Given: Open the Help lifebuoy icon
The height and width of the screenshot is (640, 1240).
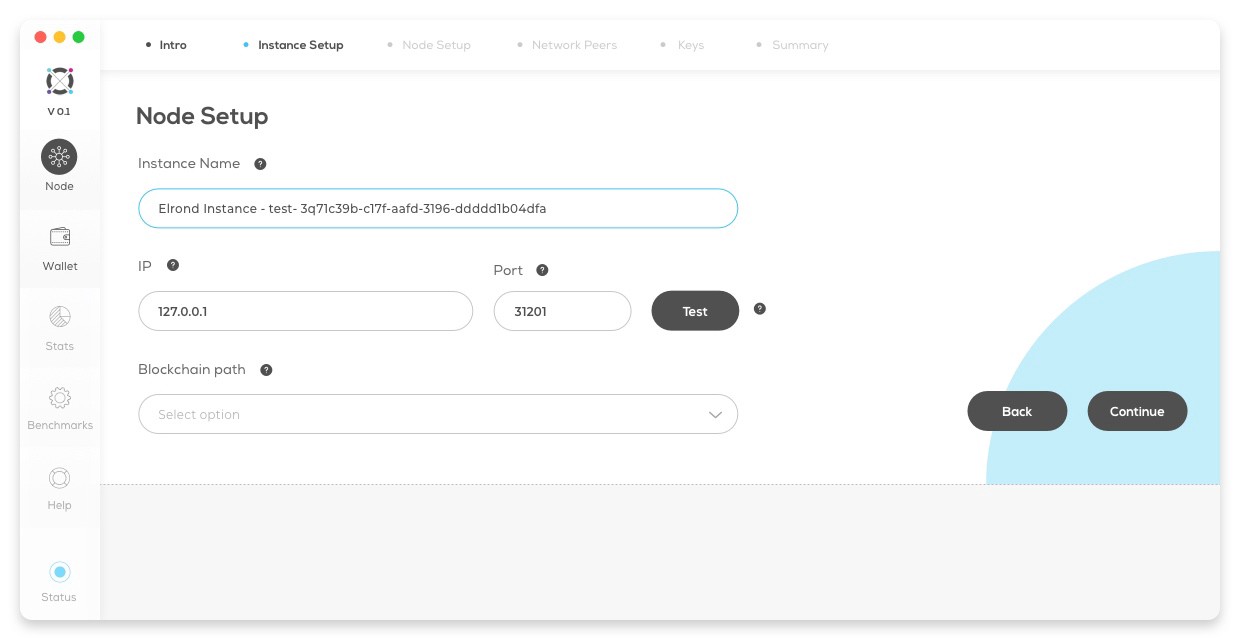Looking at the screenshot, I should (59, 478).
